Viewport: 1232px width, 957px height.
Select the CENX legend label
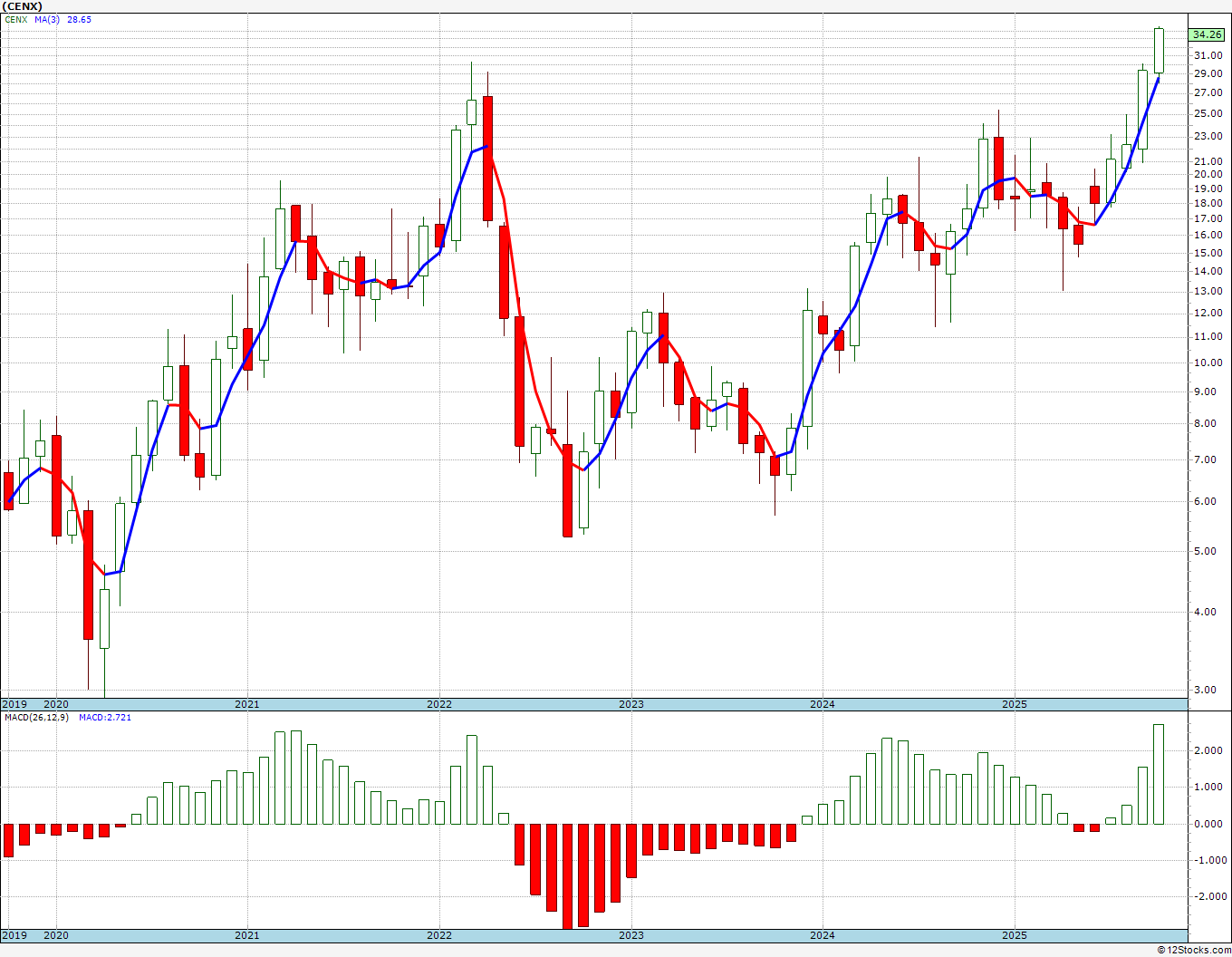[x=15, y=19]
